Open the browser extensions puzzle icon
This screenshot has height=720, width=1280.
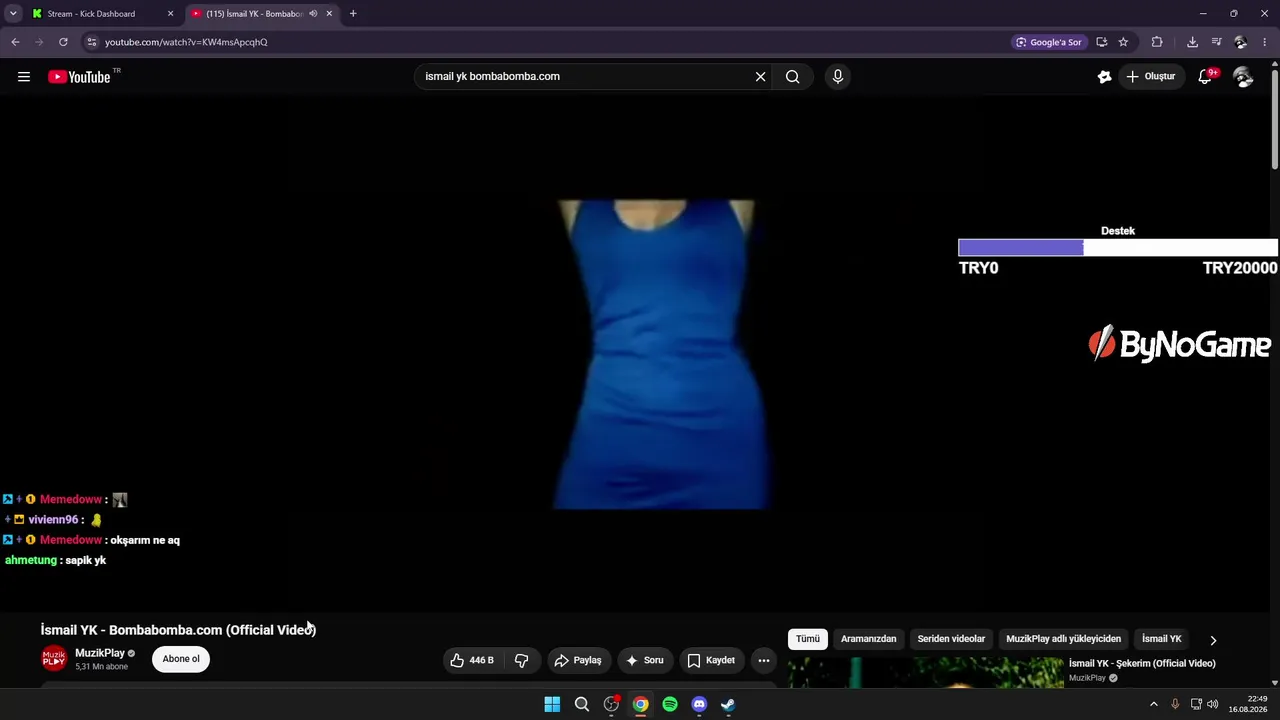pos(1157,42)
